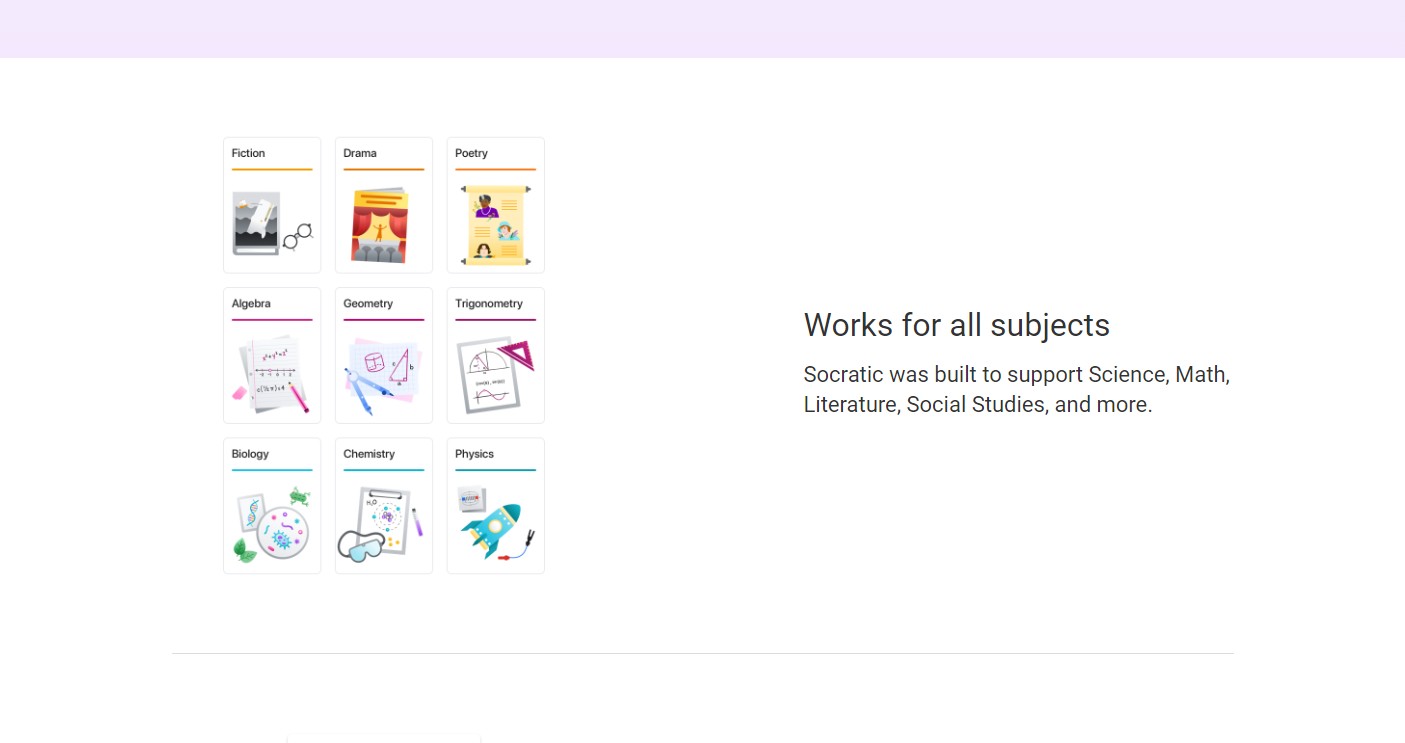Click the 'Socratic was built to support' paragraph
Image resolution: width=1405 pixels, height=743 pixels.
point(1017,389)
